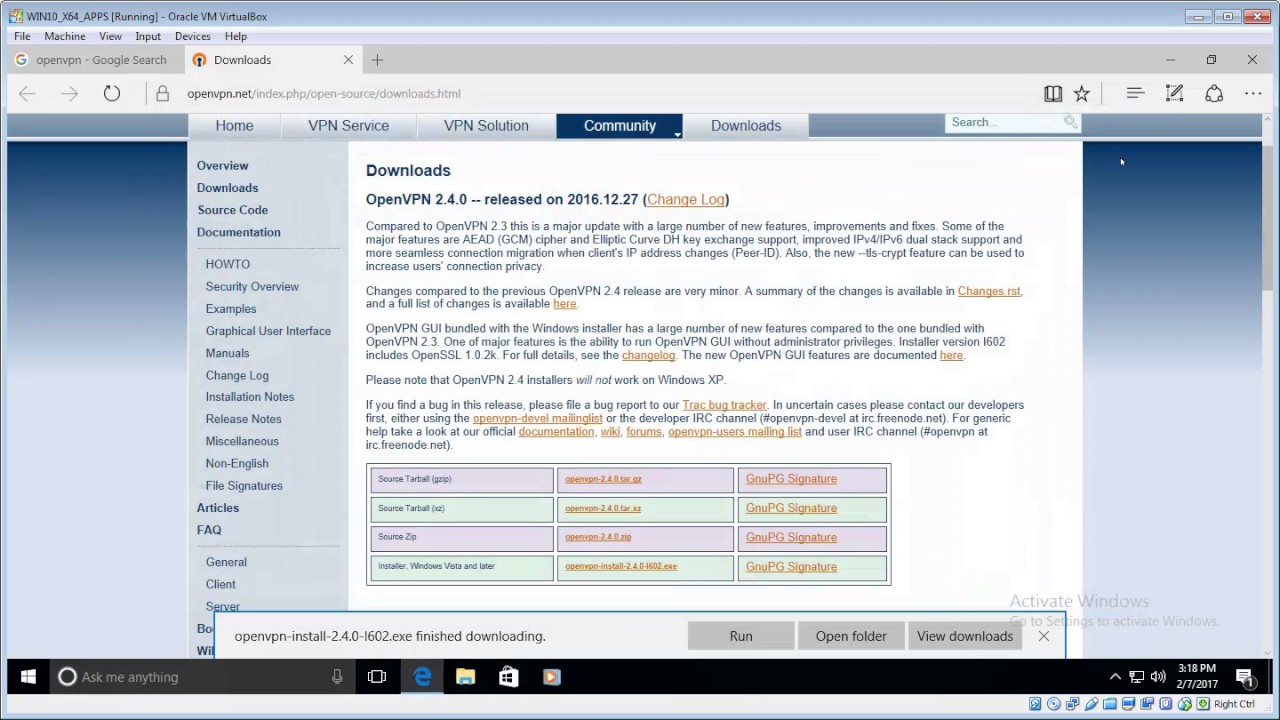Click the site search magnifier icon
The image size is (1280, 720).
[x=1070, y=122]
